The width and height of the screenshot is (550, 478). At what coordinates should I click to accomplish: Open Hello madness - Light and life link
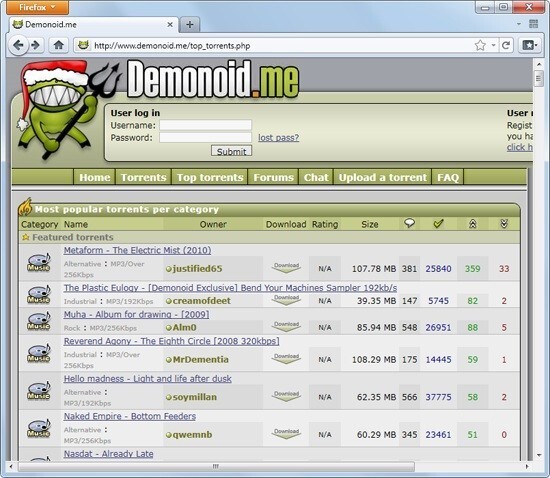point(148,379)
